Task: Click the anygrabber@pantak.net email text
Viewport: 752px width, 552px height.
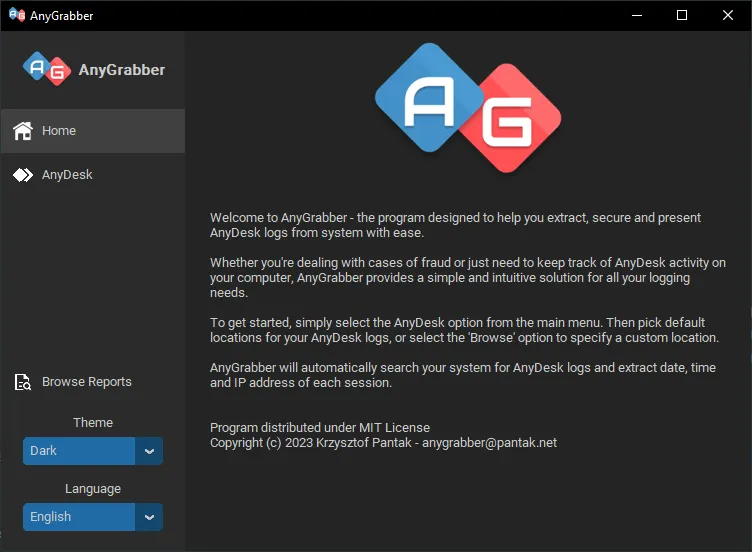Action: click(489, 443)
